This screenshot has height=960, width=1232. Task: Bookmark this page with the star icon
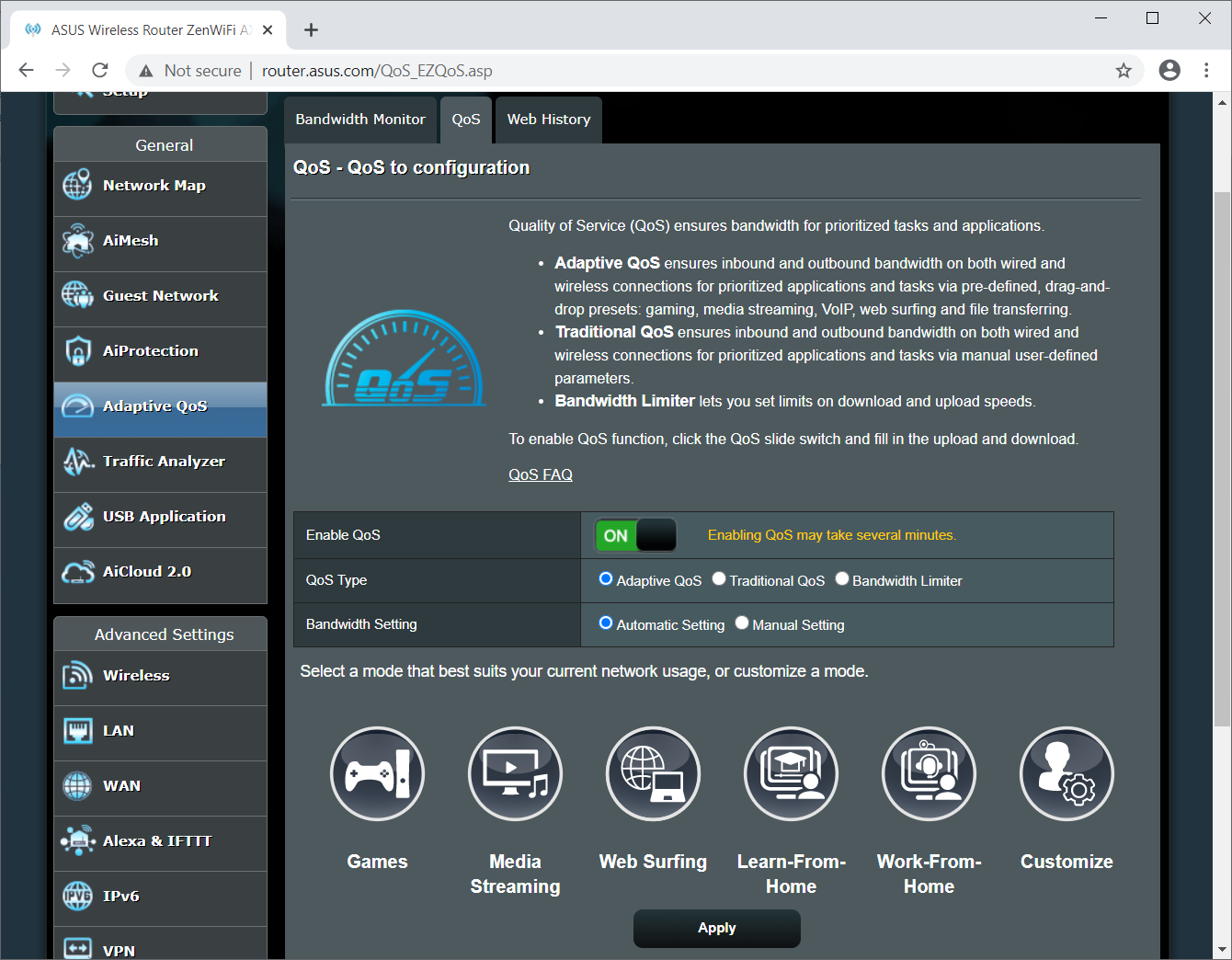(x=1124, y=71)
